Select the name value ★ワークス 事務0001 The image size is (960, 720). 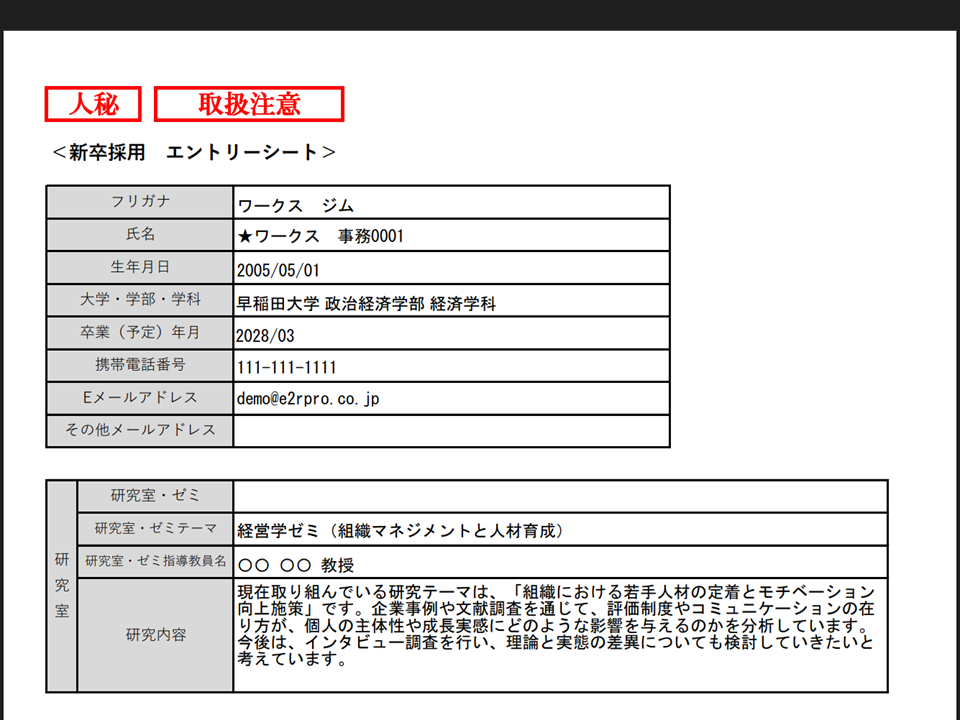(320, 237)
